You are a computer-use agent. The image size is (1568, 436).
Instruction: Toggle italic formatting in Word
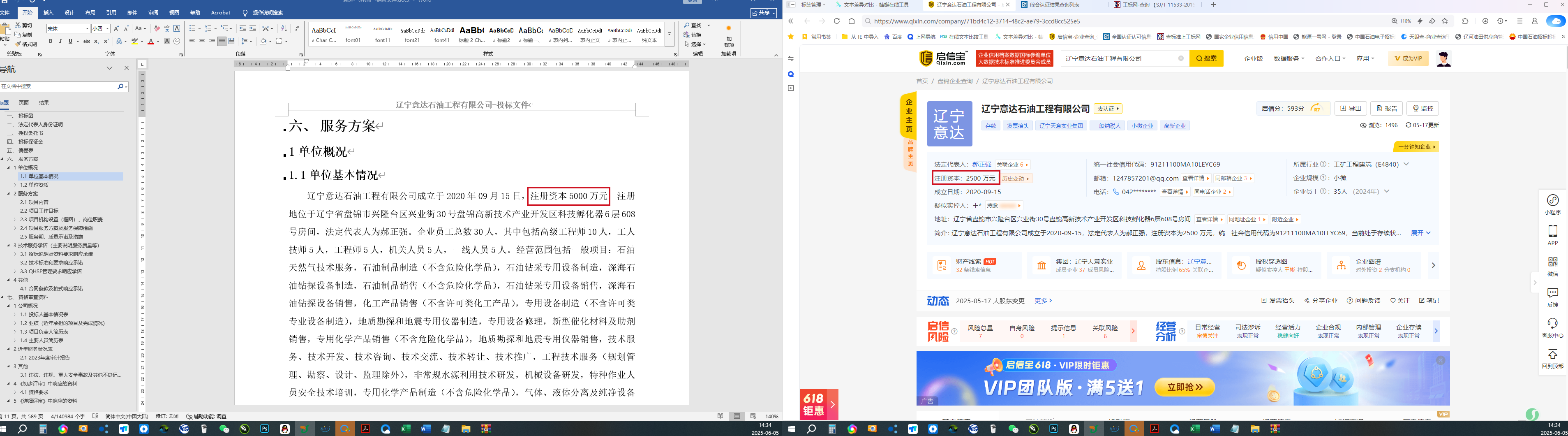tap(60, 42)
